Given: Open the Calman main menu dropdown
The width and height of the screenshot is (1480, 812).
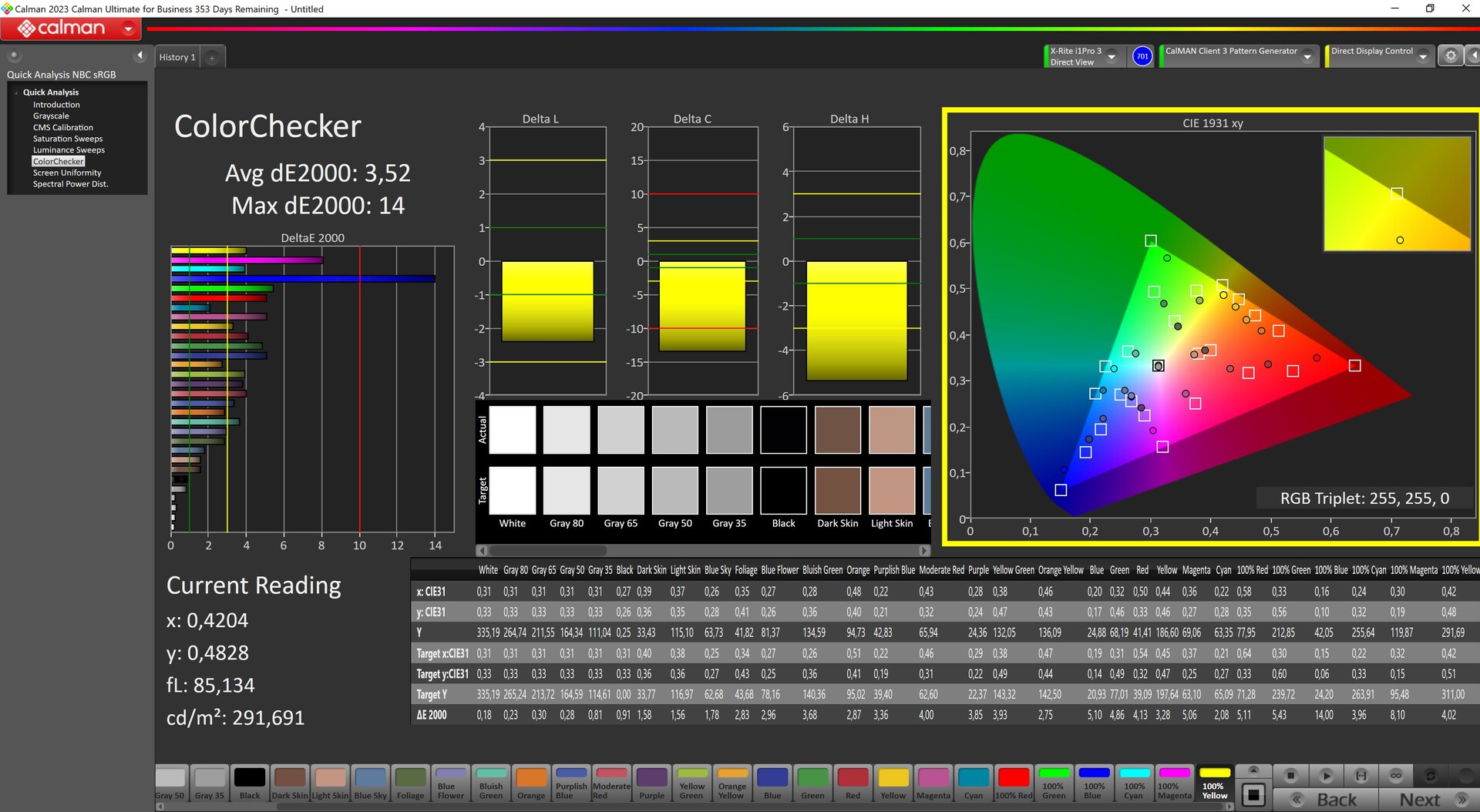Looking at the screenshot, I should point(128,29).
